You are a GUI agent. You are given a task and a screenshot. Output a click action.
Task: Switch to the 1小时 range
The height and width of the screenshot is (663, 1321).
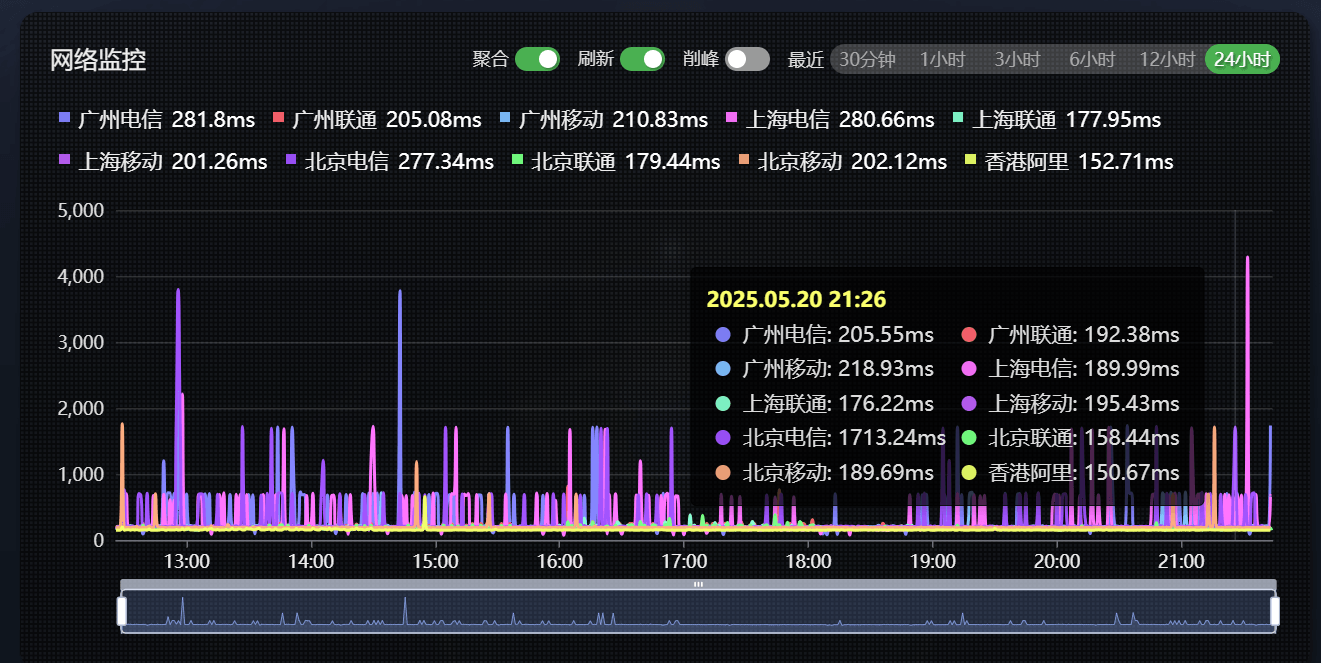[x=942, y=60]
